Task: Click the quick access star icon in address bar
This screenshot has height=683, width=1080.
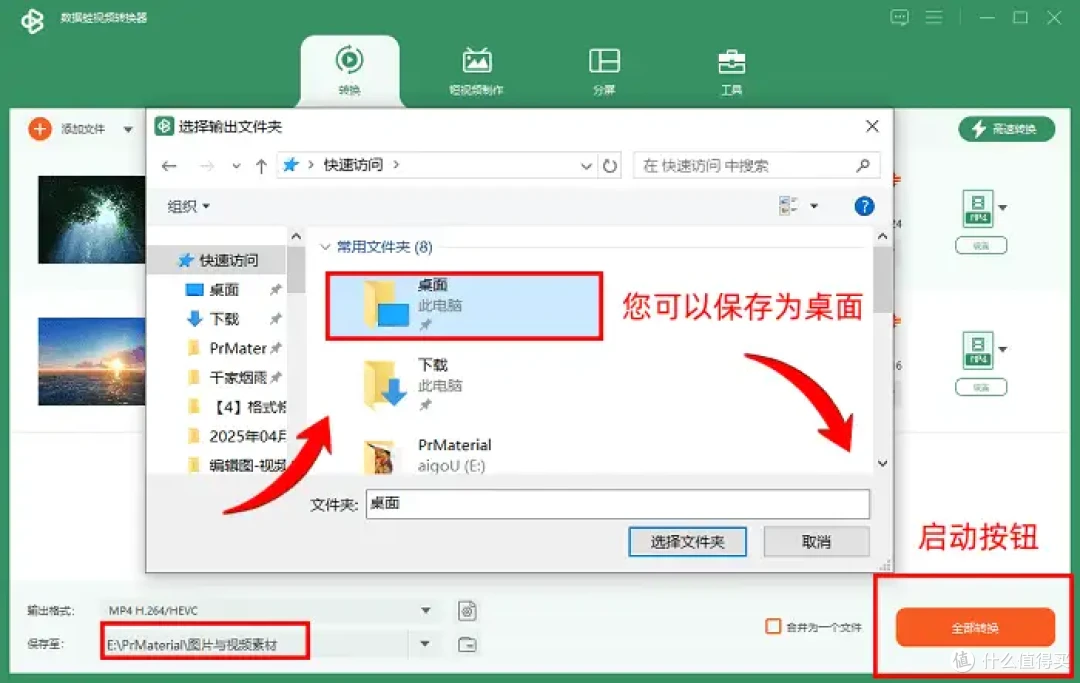Action: (291, 165)
